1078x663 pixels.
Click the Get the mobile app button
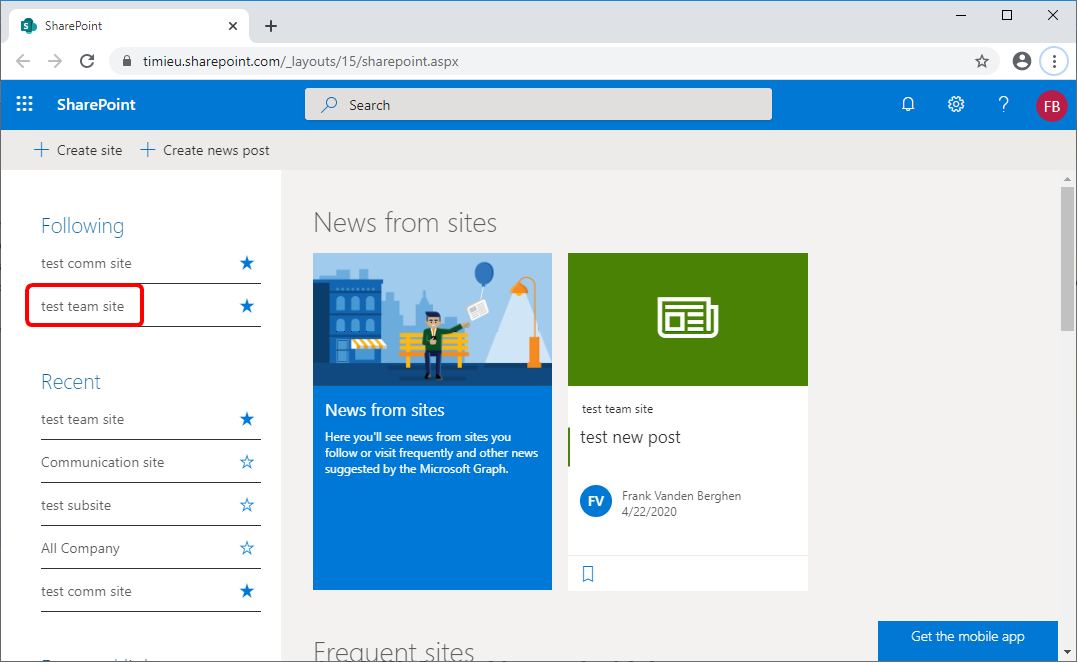pos(967,640)
